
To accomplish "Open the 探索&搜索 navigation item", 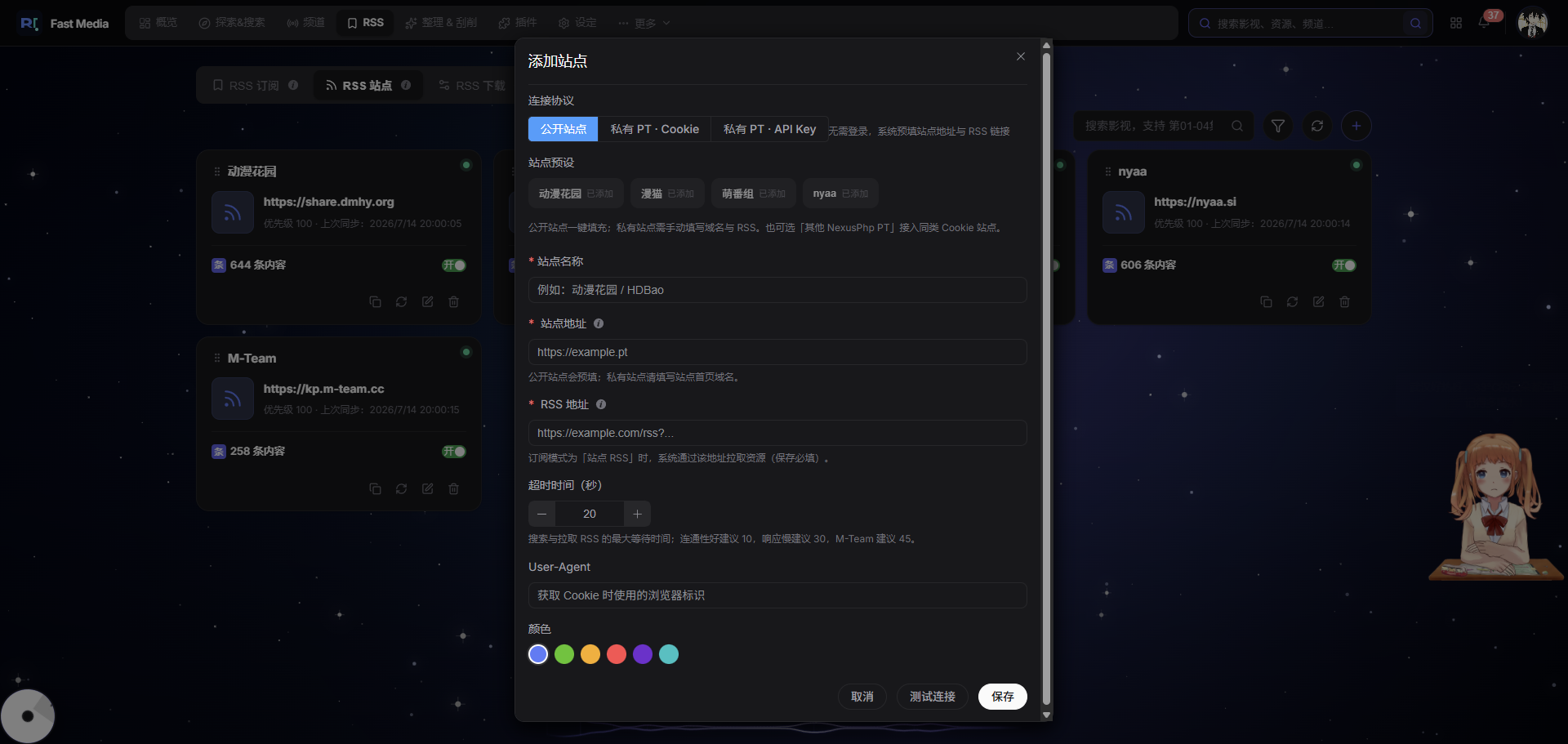I will (x=232, y=23).
